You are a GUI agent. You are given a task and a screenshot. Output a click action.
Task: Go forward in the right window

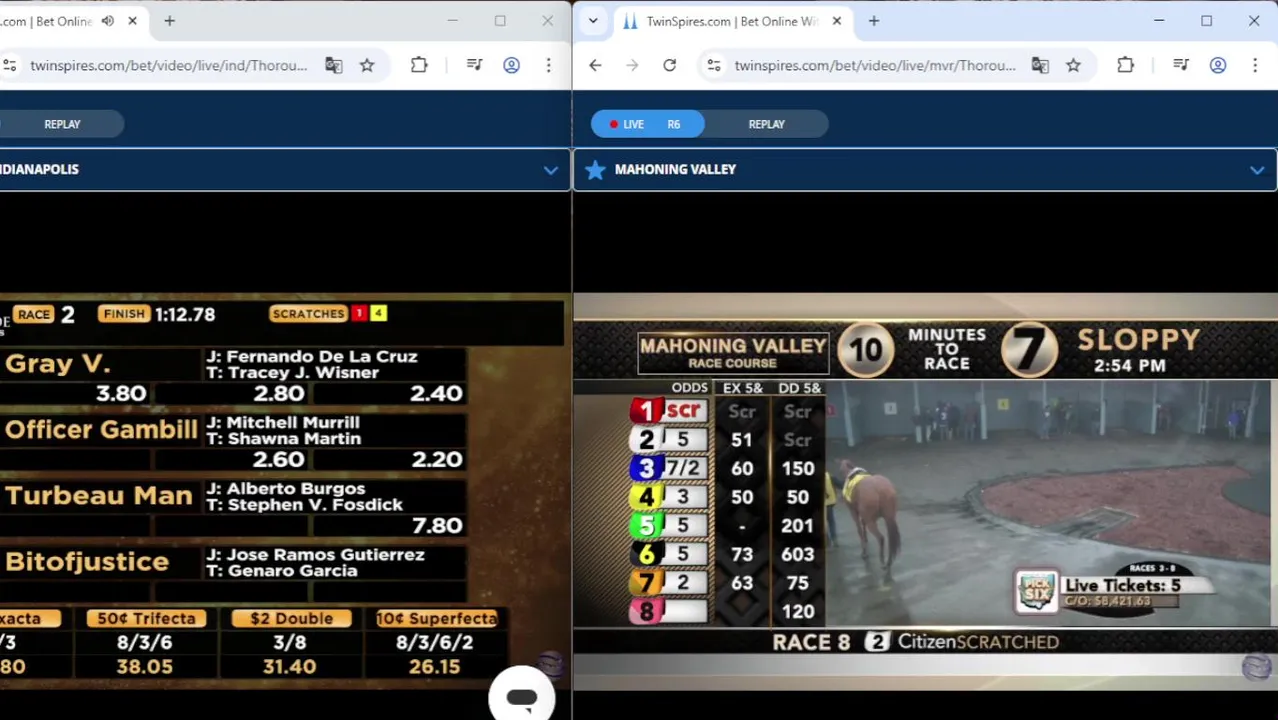click(632, 65)
